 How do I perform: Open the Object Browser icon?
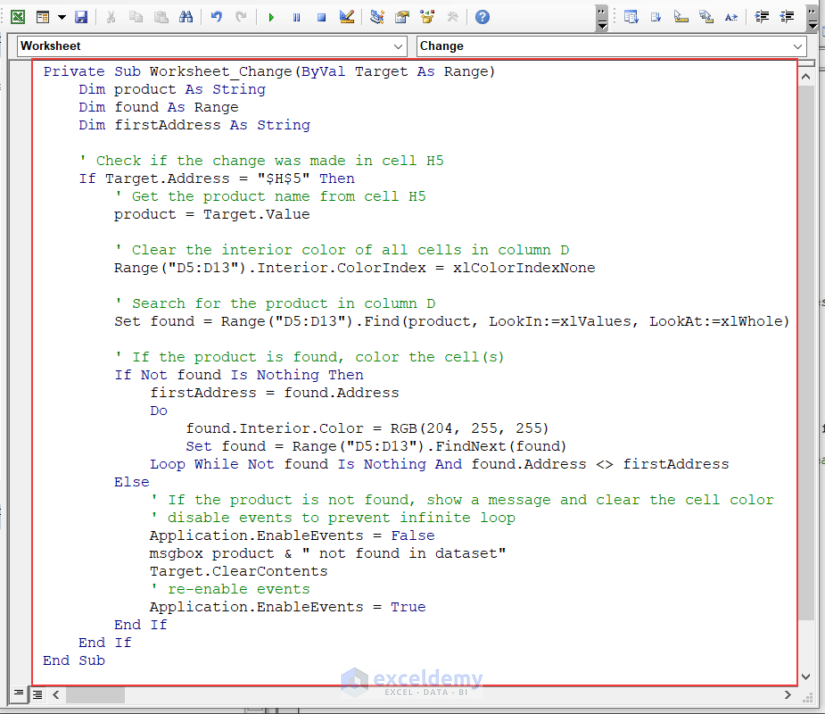coord(427,17)
